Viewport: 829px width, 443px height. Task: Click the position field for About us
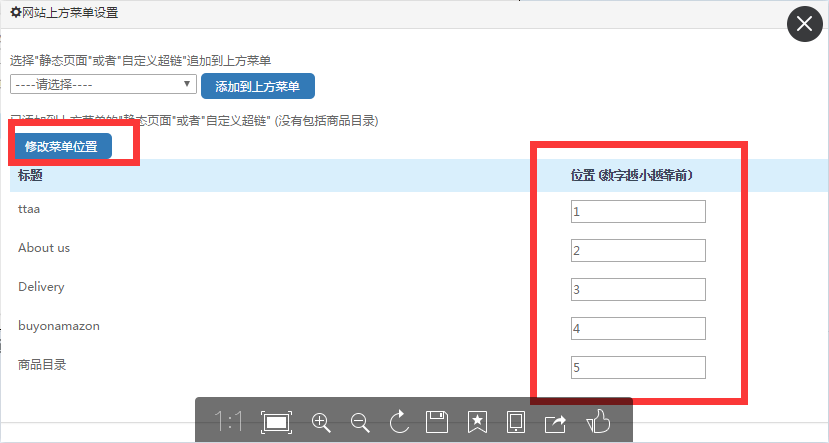tap(638, 251)
